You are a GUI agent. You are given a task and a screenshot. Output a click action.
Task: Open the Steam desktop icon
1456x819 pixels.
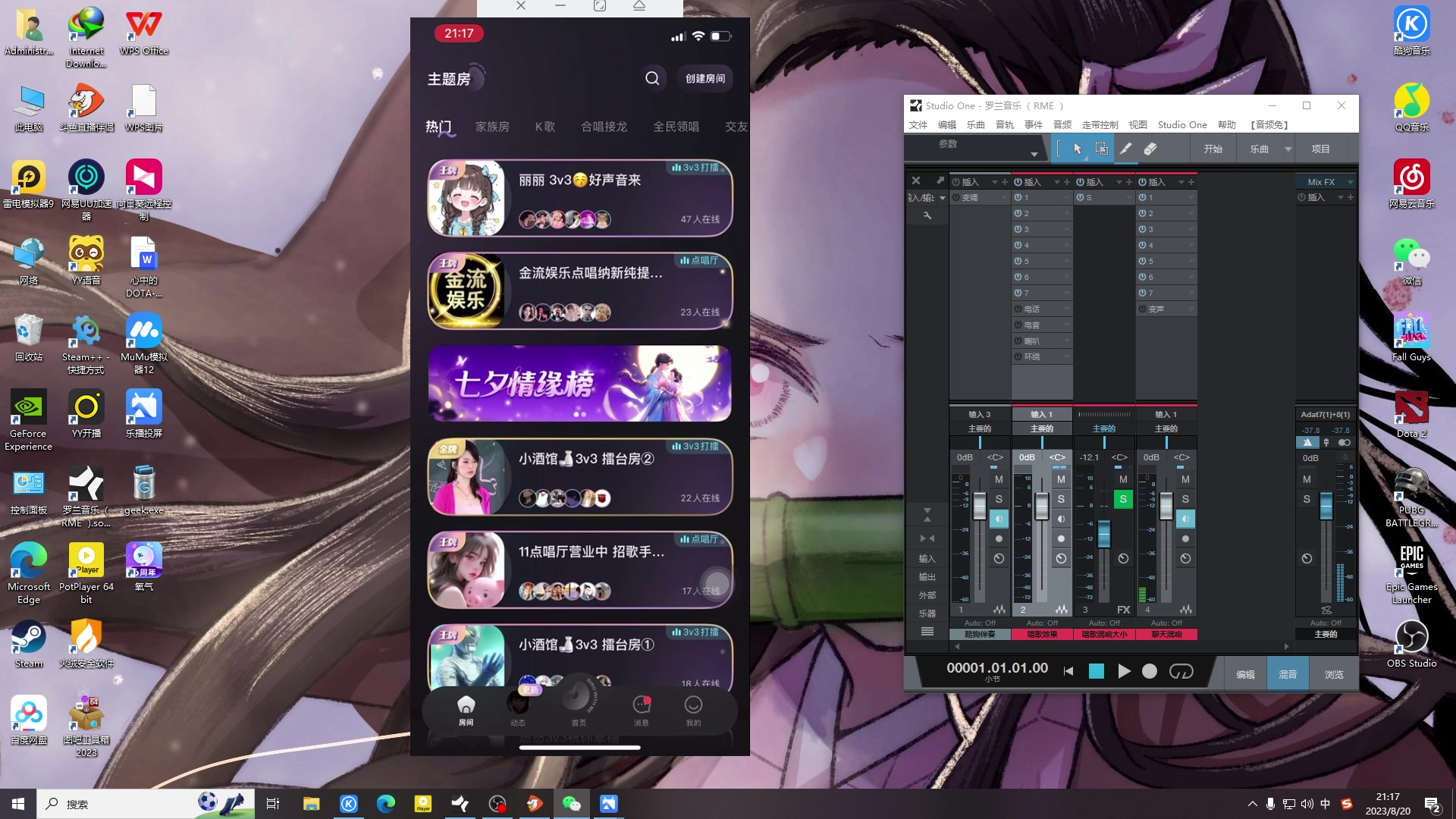point(29,645)
